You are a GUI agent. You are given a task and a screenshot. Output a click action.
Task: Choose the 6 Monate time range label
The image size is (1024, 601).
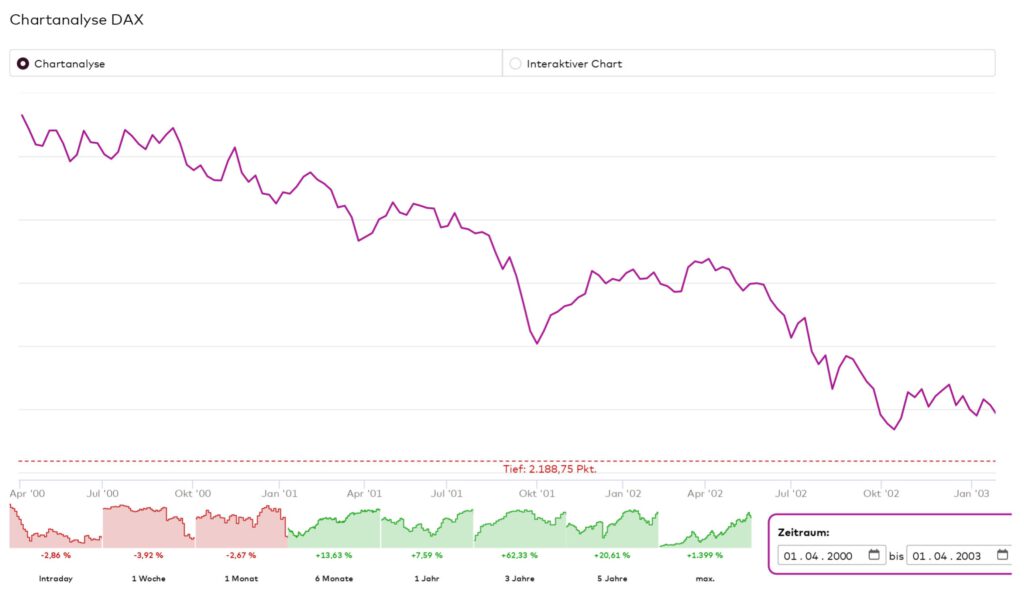tap(334, 579)
